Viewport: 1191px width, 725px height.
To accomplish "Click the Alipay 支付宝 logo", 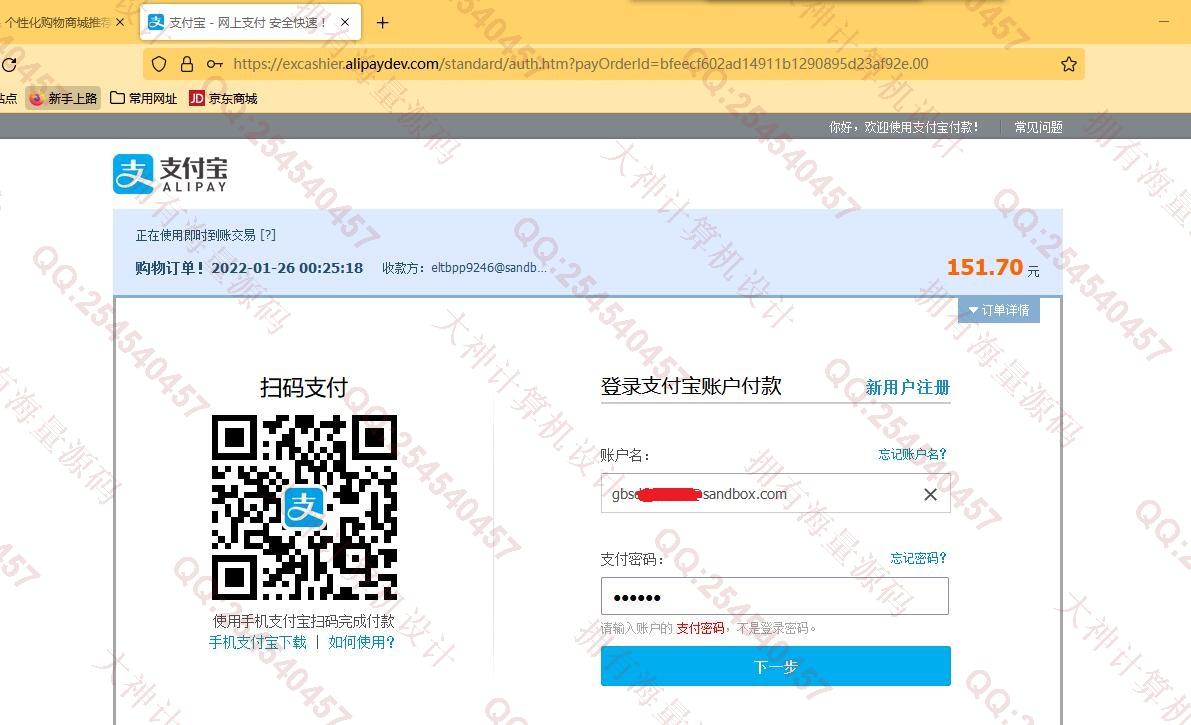I will click(x=170, y=174).
